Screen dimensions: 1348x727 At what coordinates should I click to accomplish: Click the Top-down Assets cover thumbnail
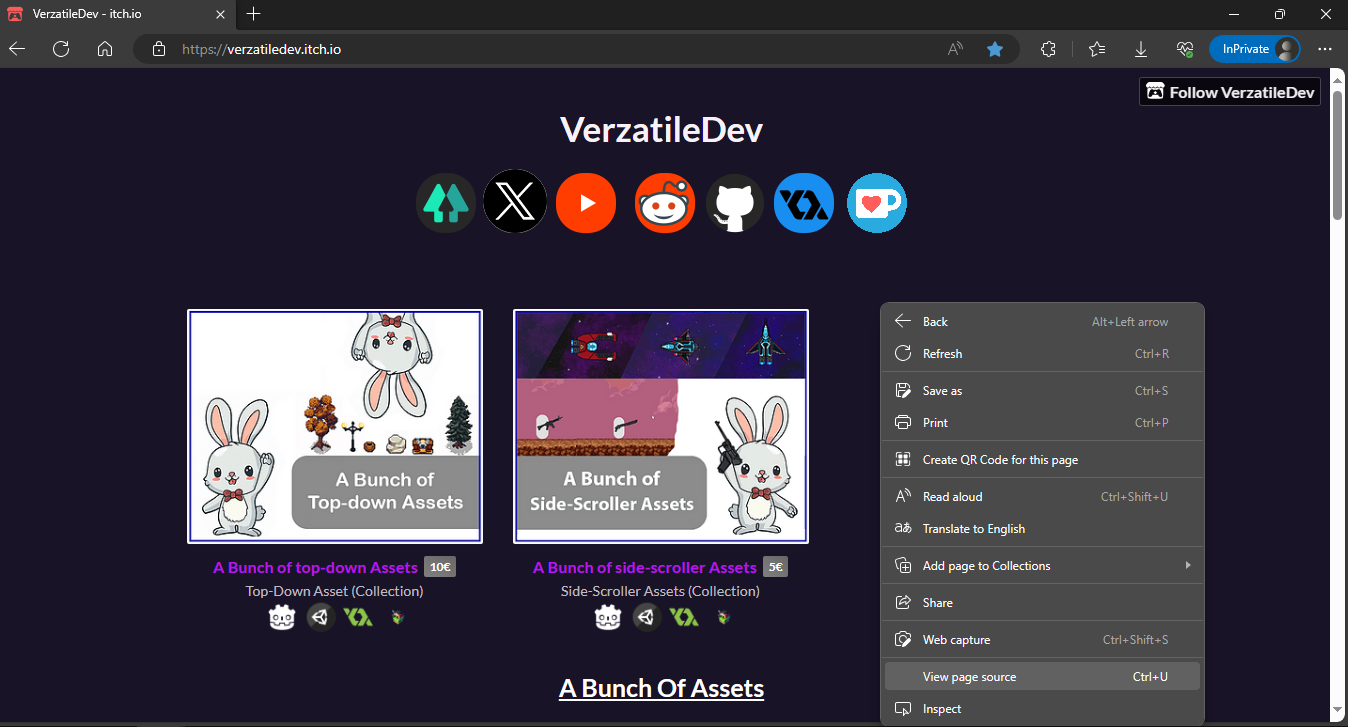click(335, 426)
